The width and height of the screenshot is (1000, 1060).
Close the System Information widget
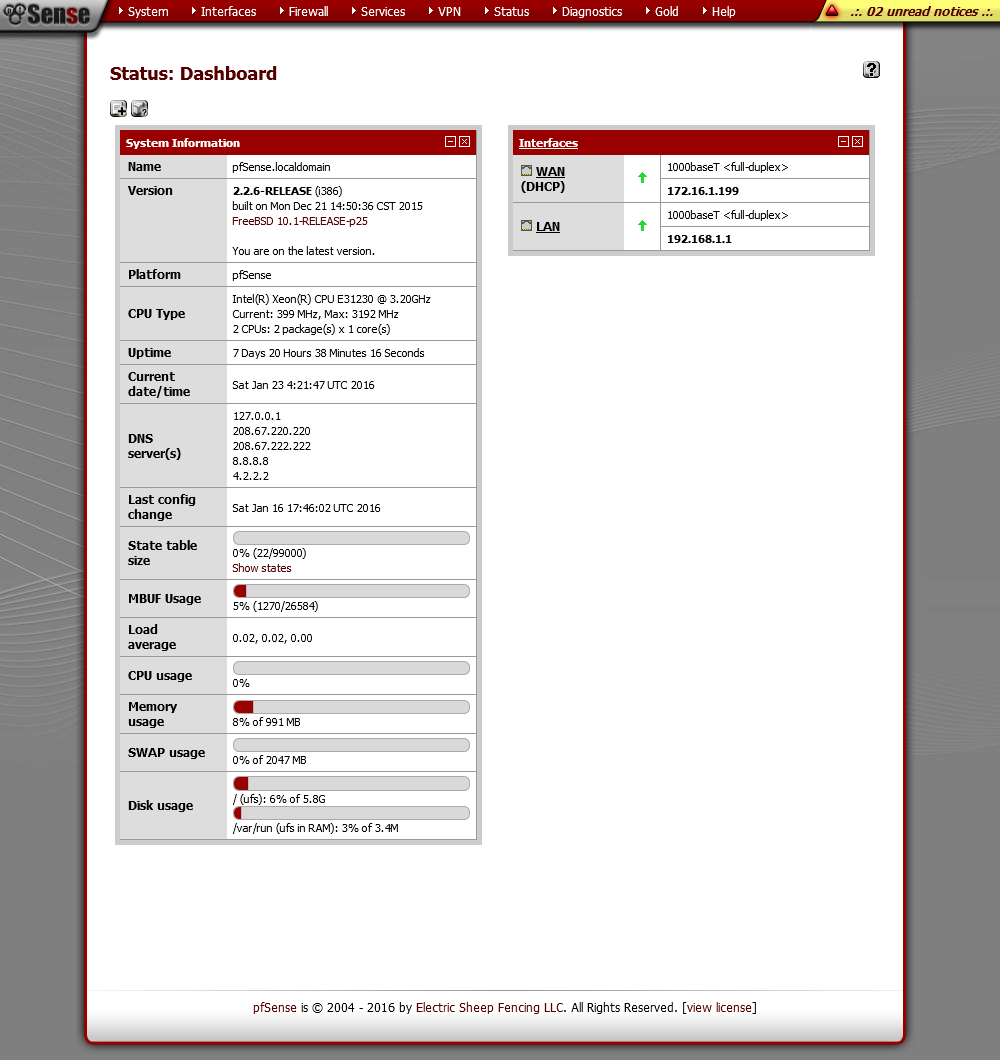tap(465, 142)
